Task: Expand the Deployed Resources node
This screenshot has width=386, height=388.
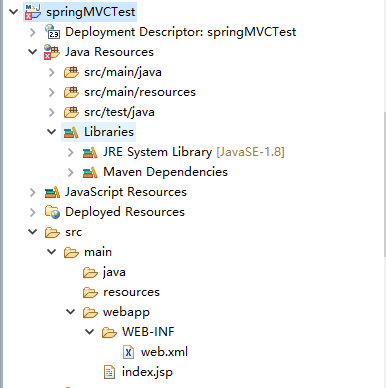Action: coord(33,212)
